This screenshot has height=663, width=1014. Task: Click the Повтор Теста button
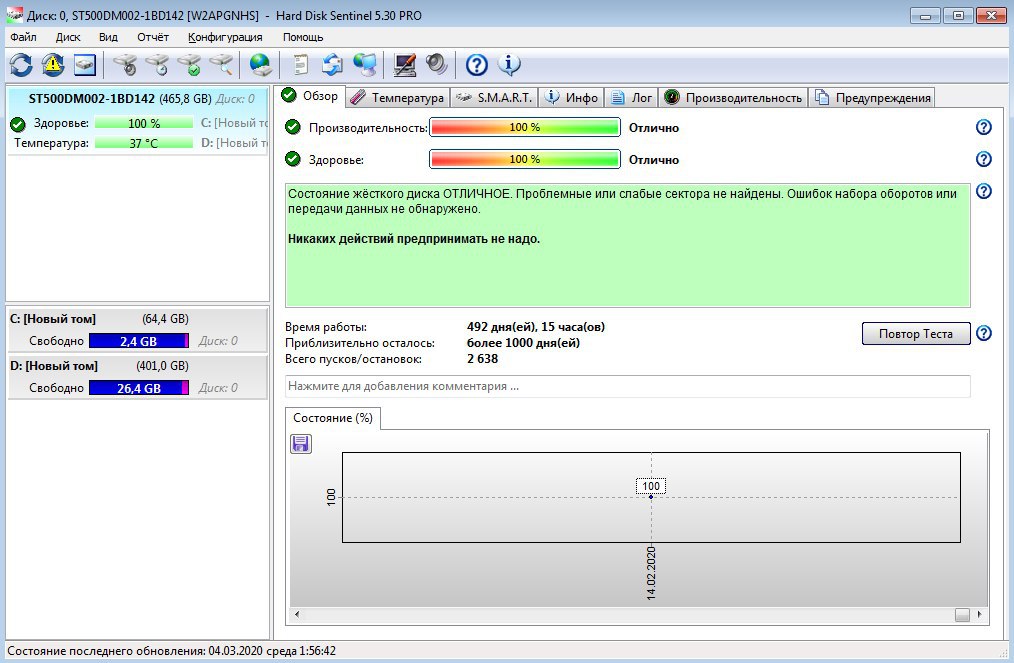[x=916, y=334]
